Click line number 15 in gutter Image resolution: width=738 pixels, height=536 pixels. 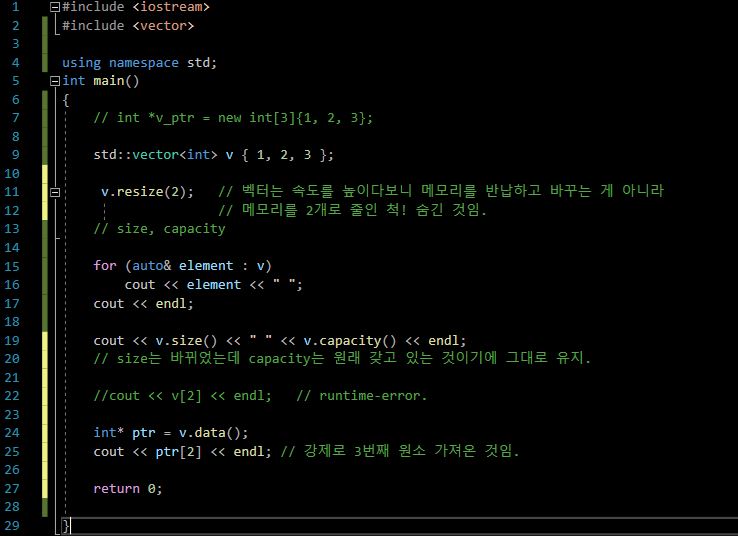click(x=12, y=266)
